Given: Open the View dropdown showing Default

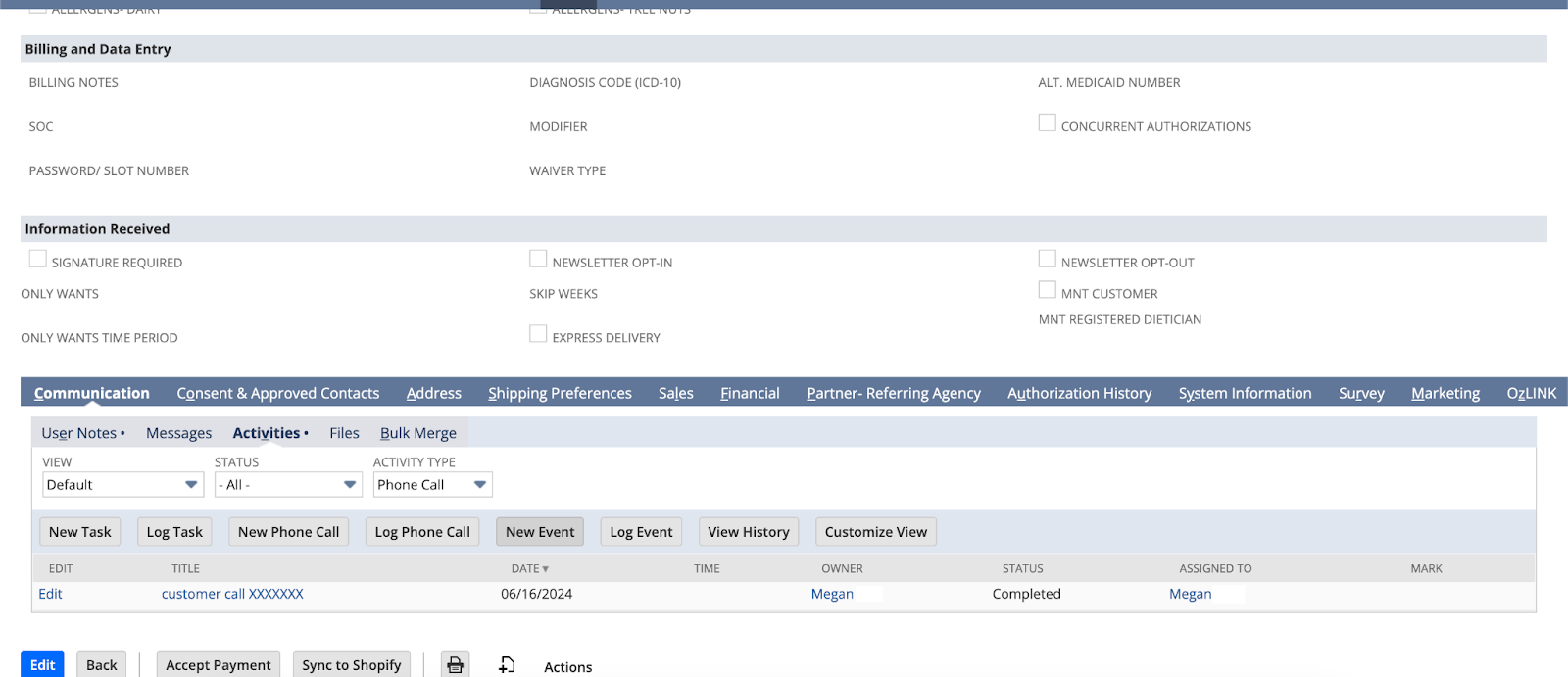Looking at the screenshot, I should tap(122, 485).
